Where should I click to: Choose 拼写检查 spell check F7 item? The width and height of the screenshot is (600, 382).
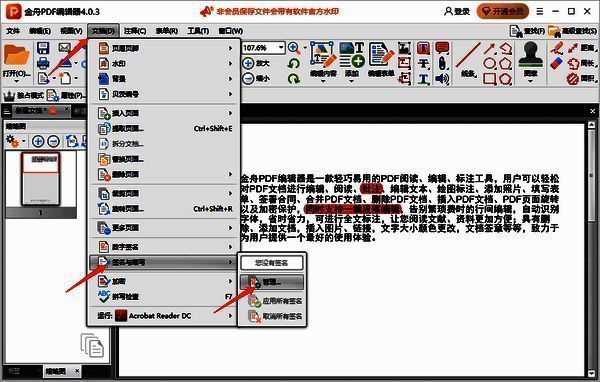pyautogui.click(x=165, y=297)
